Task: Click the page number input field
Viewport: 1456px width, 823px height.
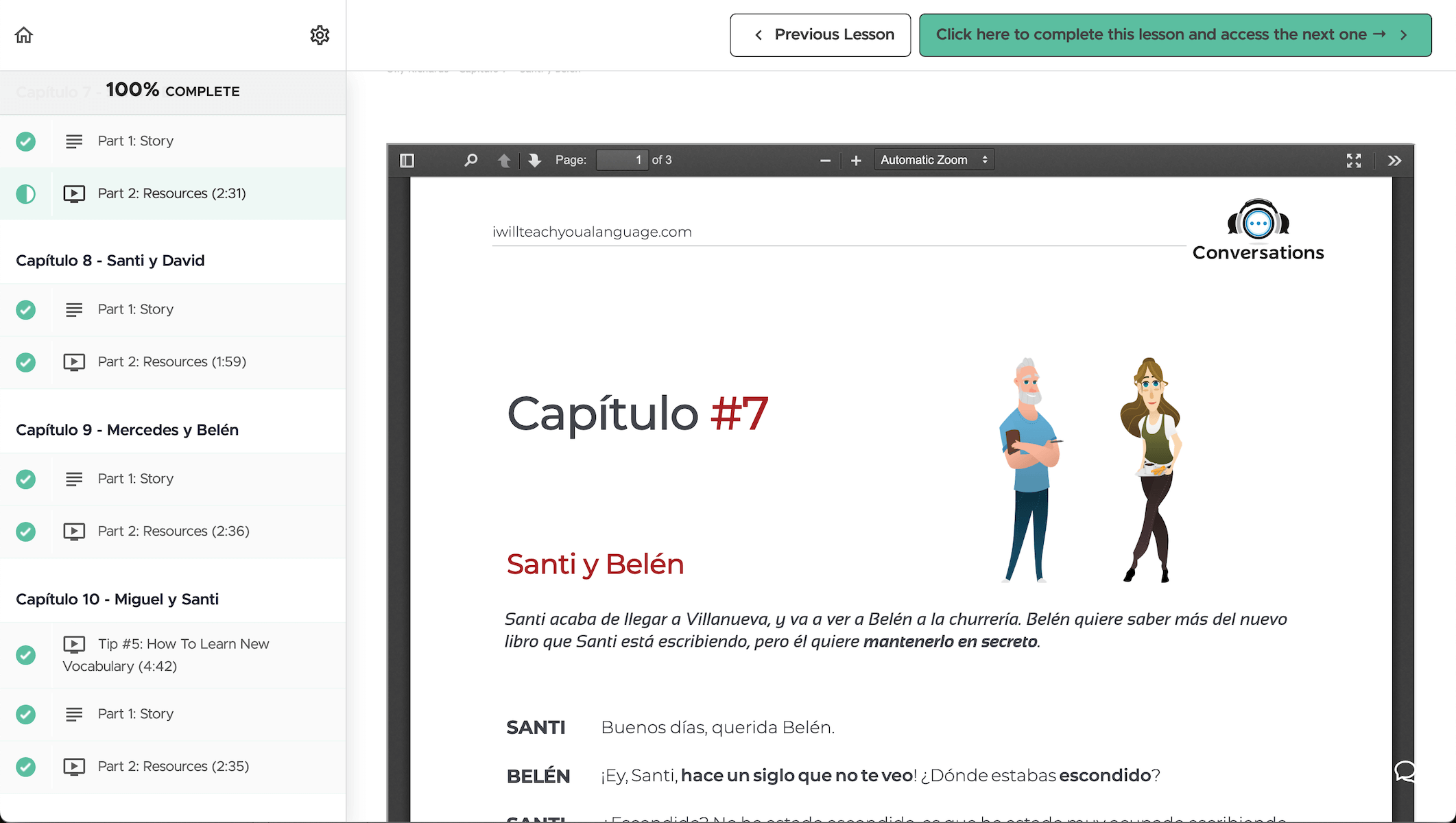Action: click(x=621, y=159)
